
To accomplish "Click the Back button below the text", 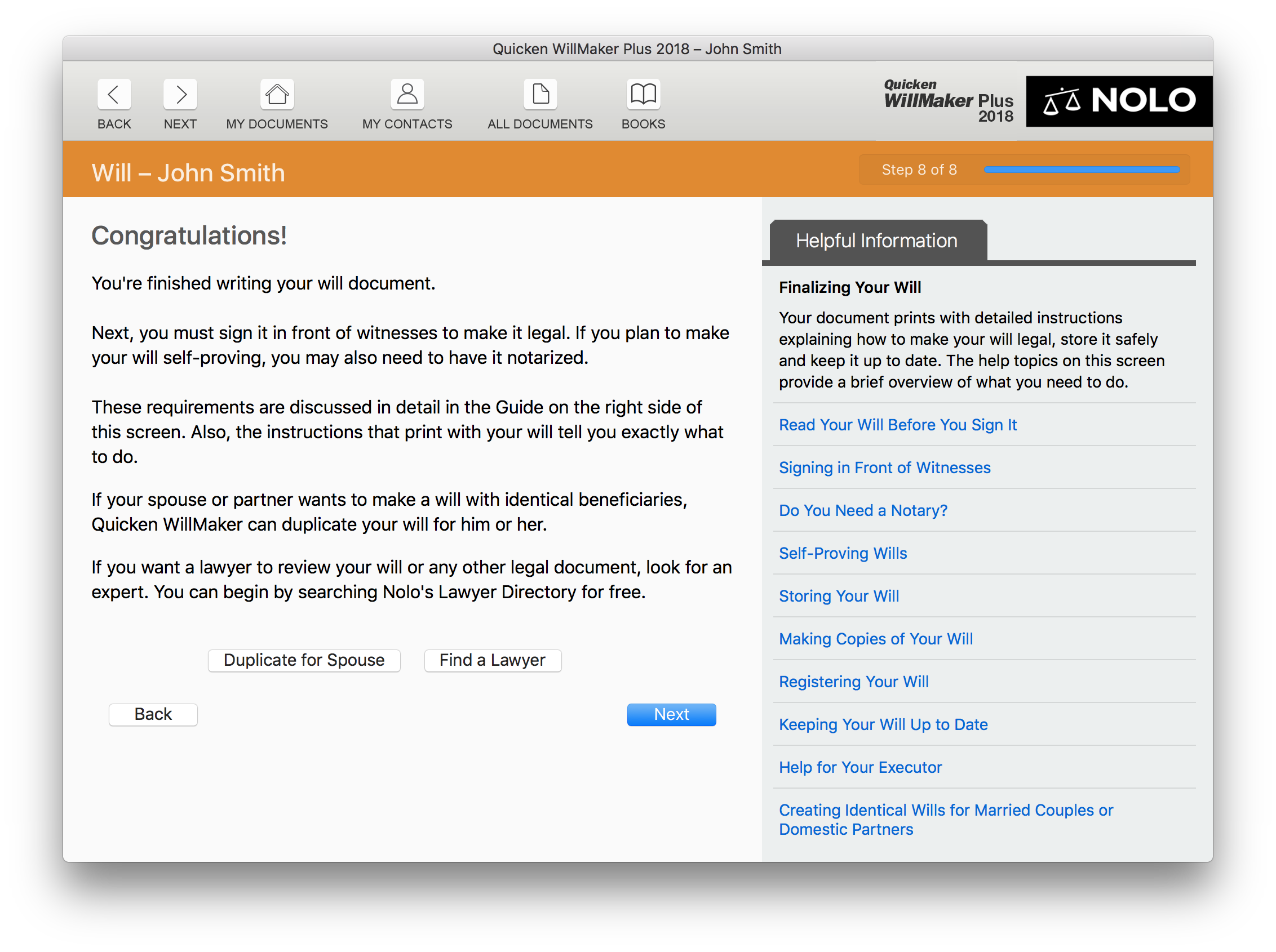I will 153,714.
